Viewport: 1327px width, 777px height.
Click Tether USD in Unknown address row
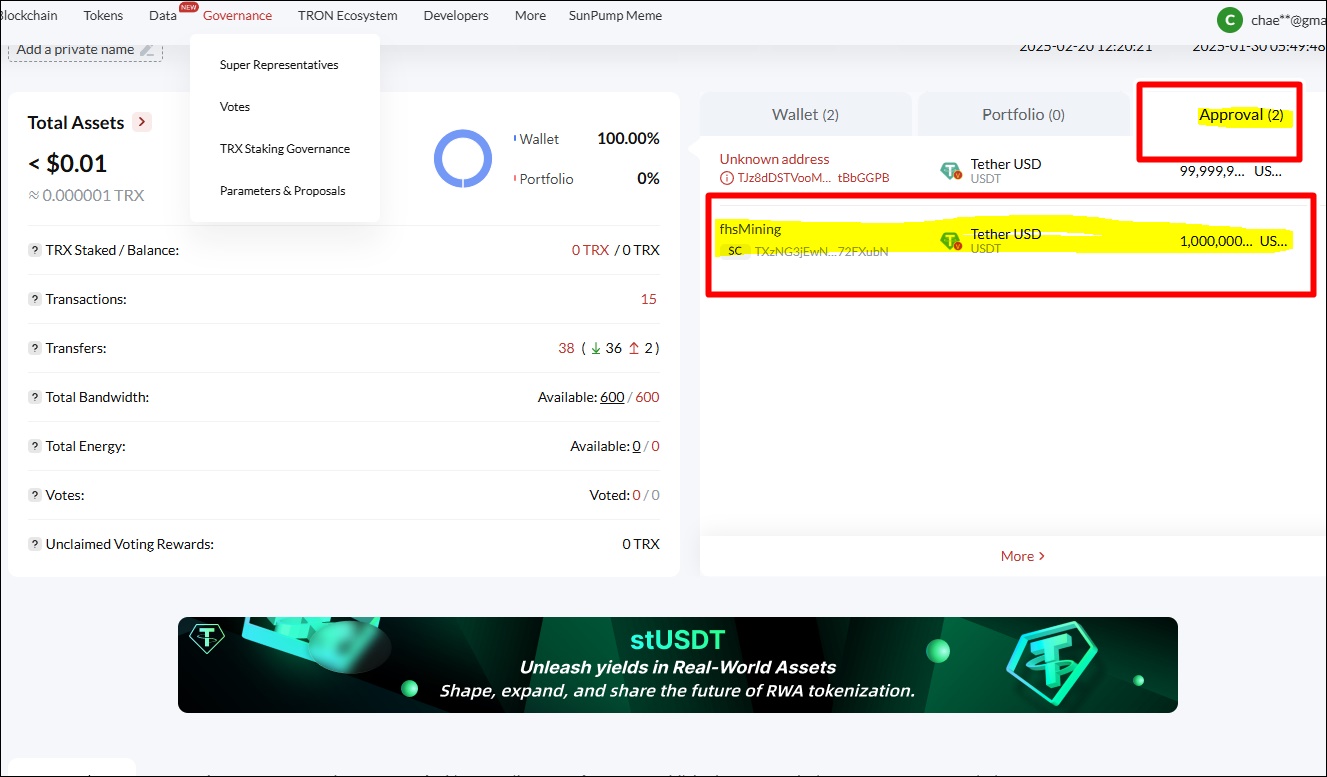pyautogui.click(x=1006, y=164)
